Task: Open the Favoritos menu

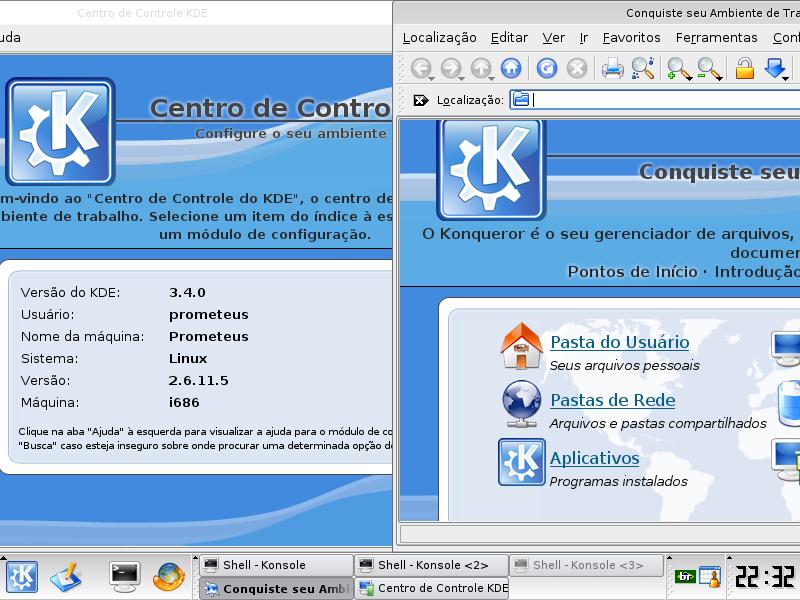Action: coord(631,38)
